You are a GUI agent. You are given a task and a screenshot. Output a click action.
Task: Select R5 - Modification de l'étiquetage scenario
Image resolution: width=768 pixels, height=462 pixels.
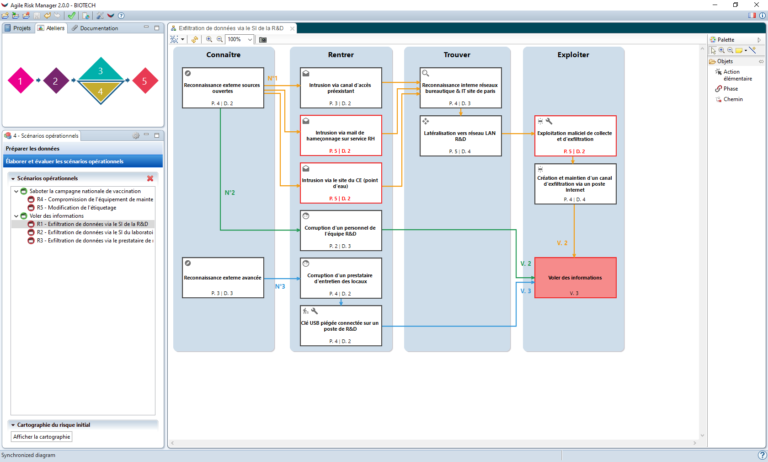(x=72, y=208)
